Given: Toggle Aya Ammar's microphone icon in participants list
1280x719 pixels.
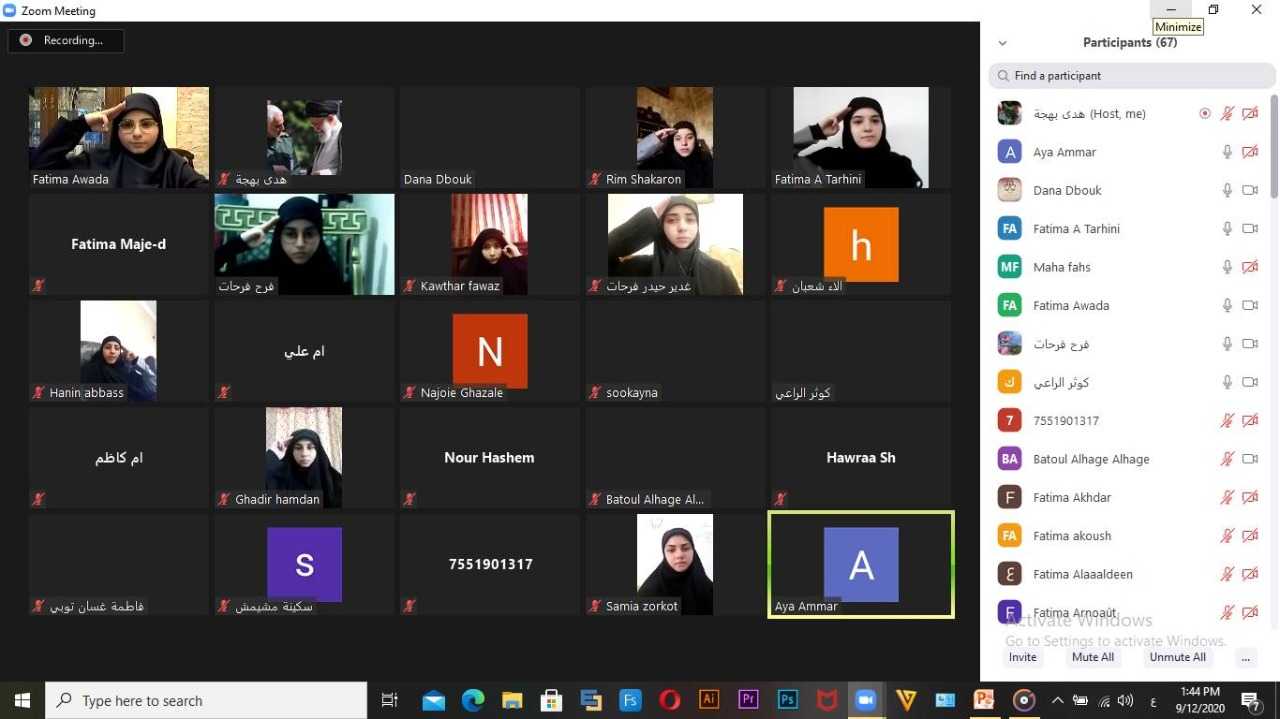Looking at the screenshot, I should click(1227, 152).
